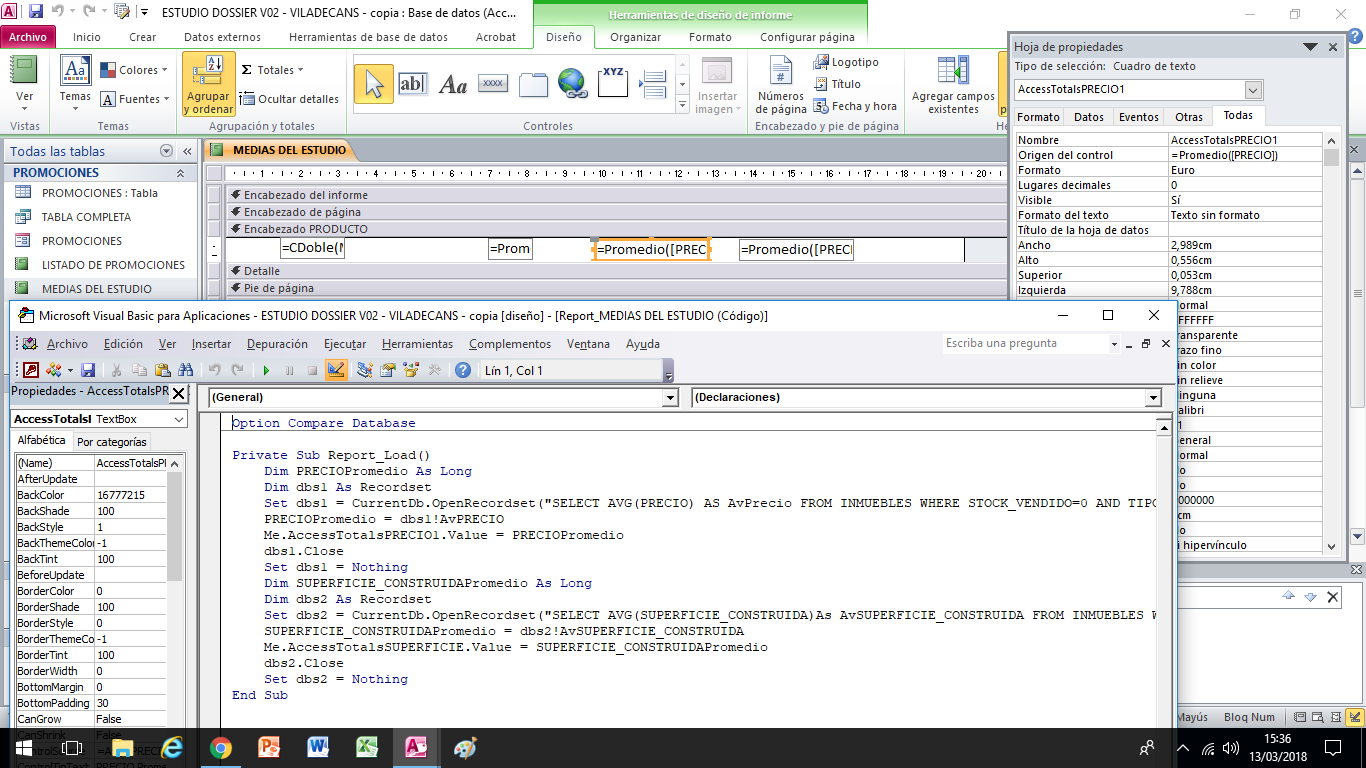The image size is (1366, 768).
Task: Run the macro with the green play icon
Action: (x=266, y=370)
